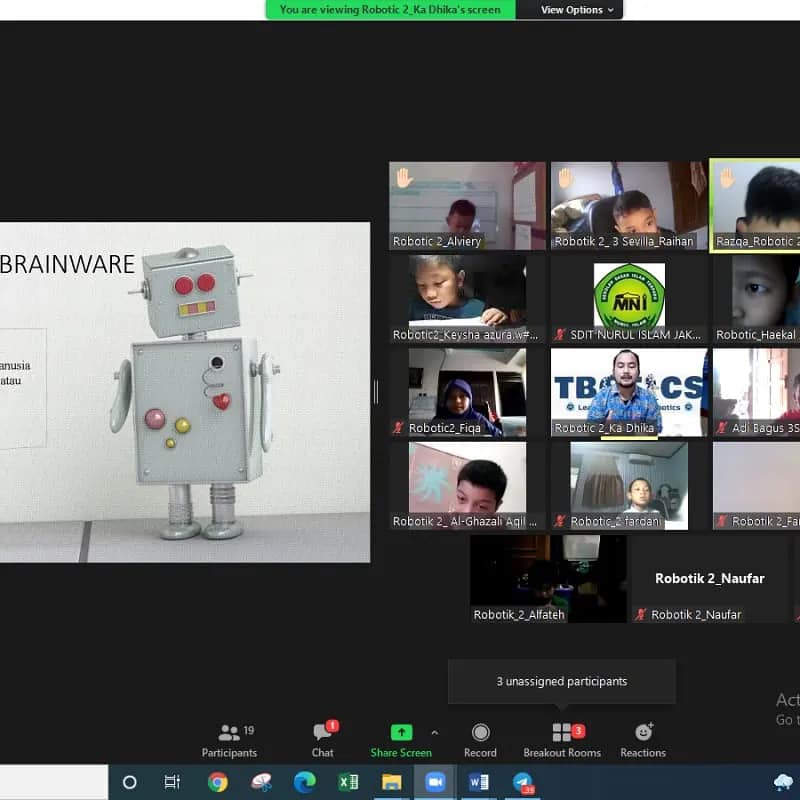Click muted mic icon on Robotik 2_Naufar
Image resolution: width=800 pixels, height=800 pixels.
641,614
